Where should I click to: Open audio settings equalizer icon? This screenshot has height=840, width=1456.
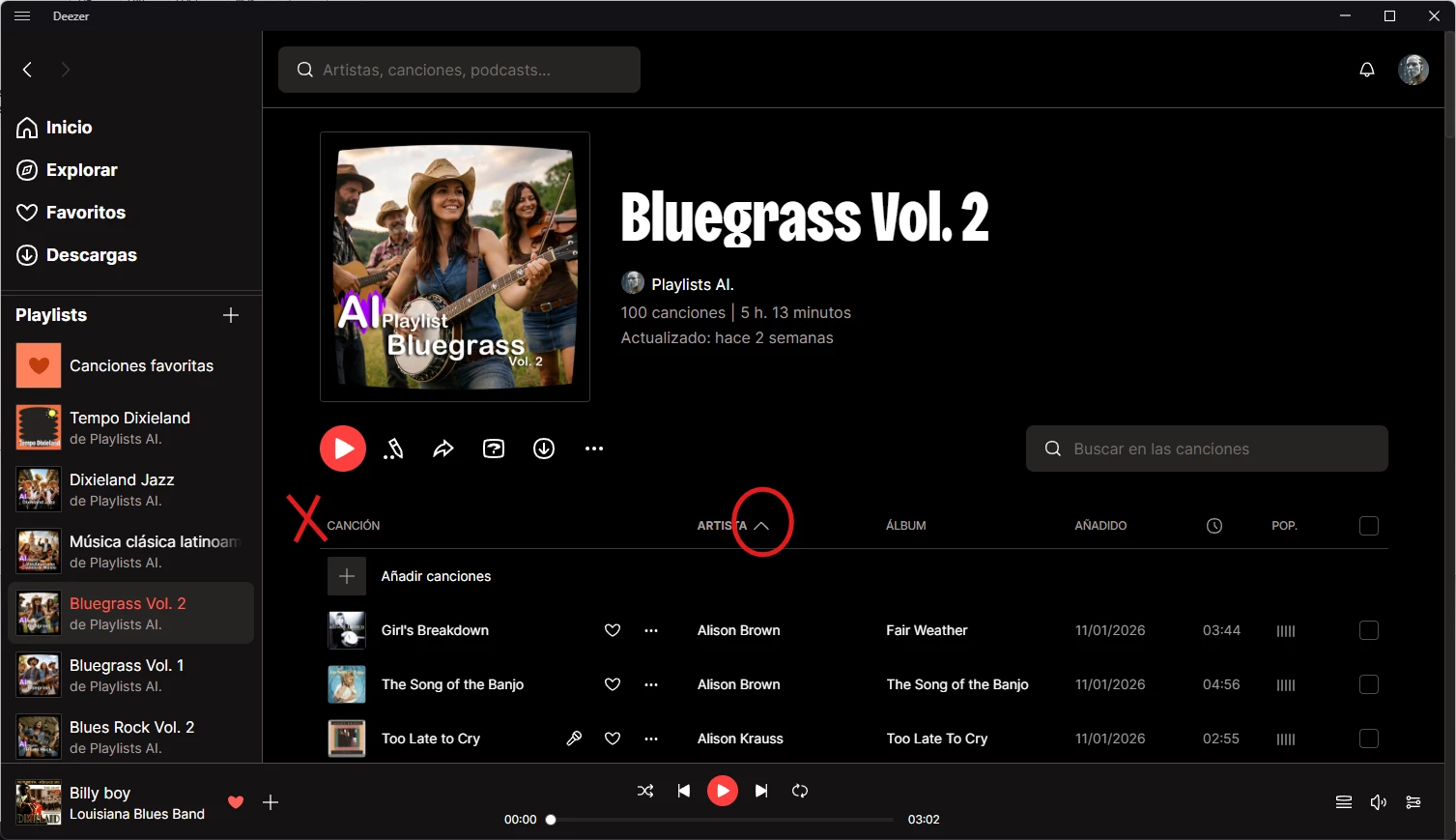tap(1413, 802)
